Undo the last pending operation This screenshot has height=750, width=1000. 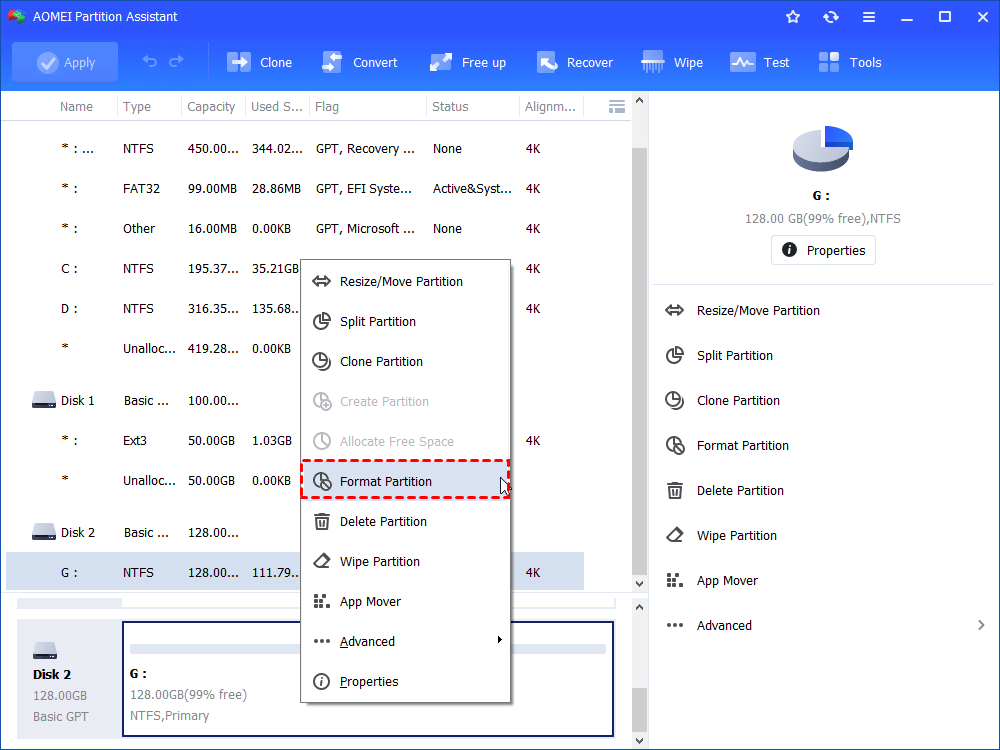pyautogui.click(x=149, y=62)
